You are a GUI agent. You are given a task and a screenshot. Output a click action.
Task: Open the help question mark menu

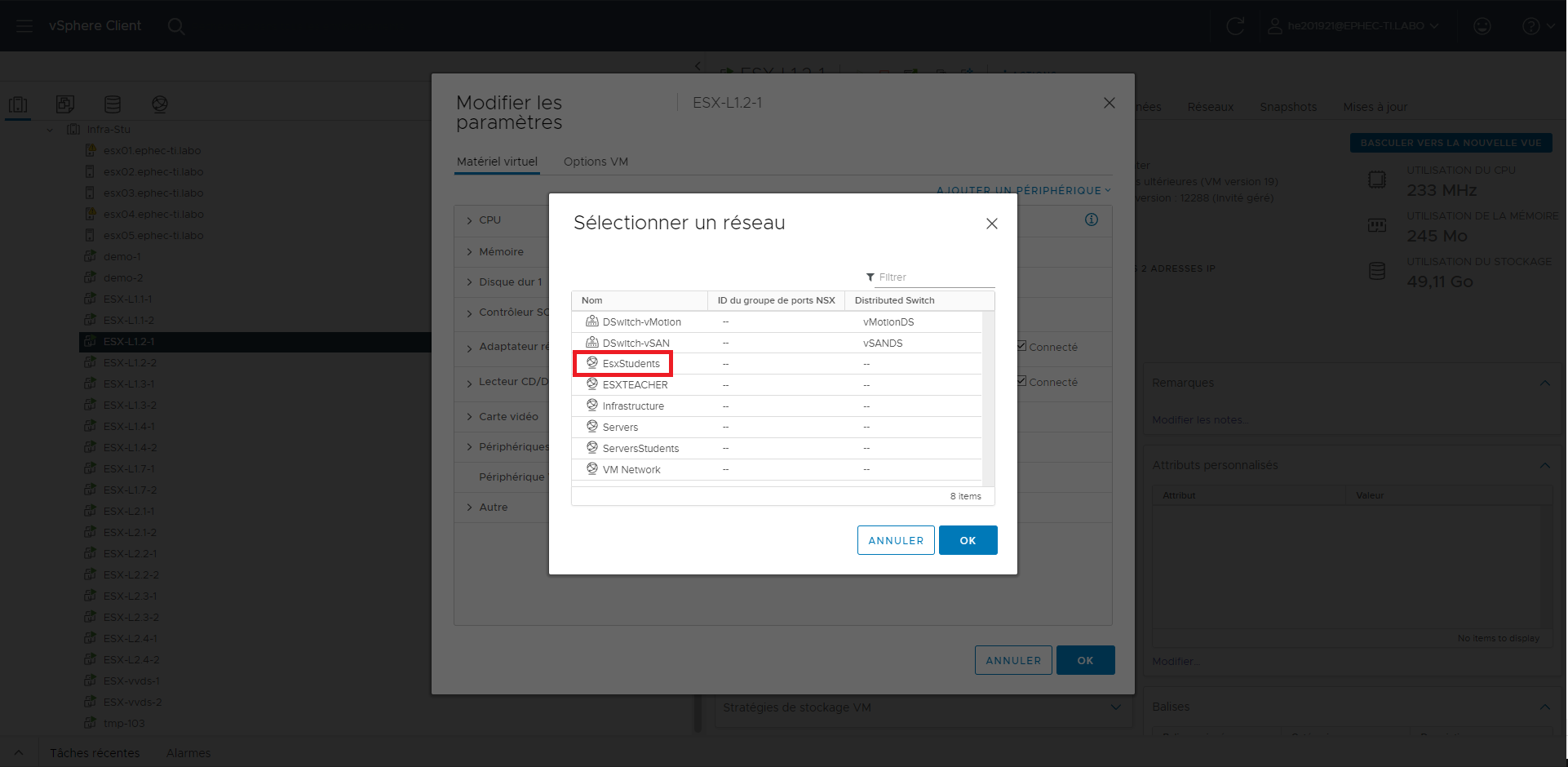[1538, 26]
